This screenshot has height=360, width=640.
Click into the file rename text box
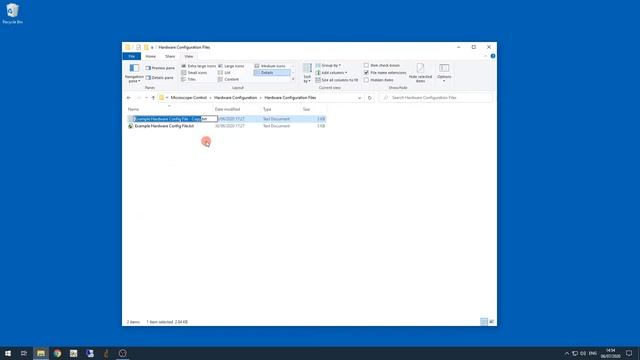coord(176,119)
